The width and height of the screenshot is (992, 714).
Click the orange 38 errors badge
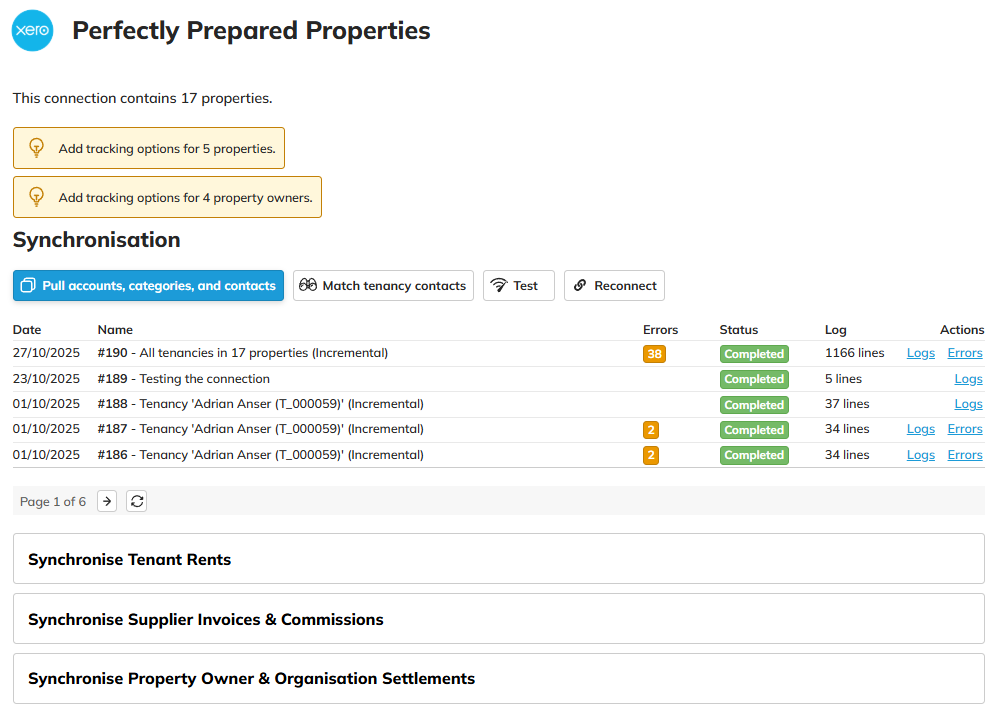[654, 354]
